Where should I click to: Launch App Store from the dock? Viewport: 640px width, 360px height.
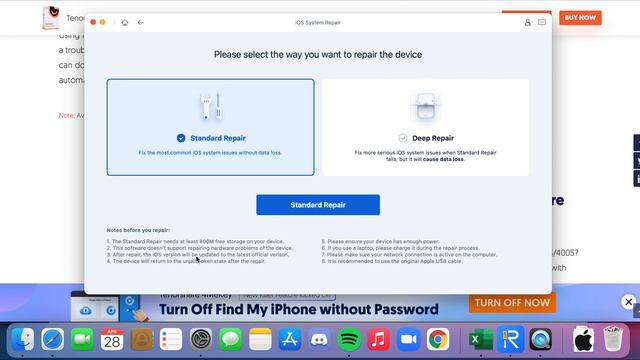tap(290, 339)
